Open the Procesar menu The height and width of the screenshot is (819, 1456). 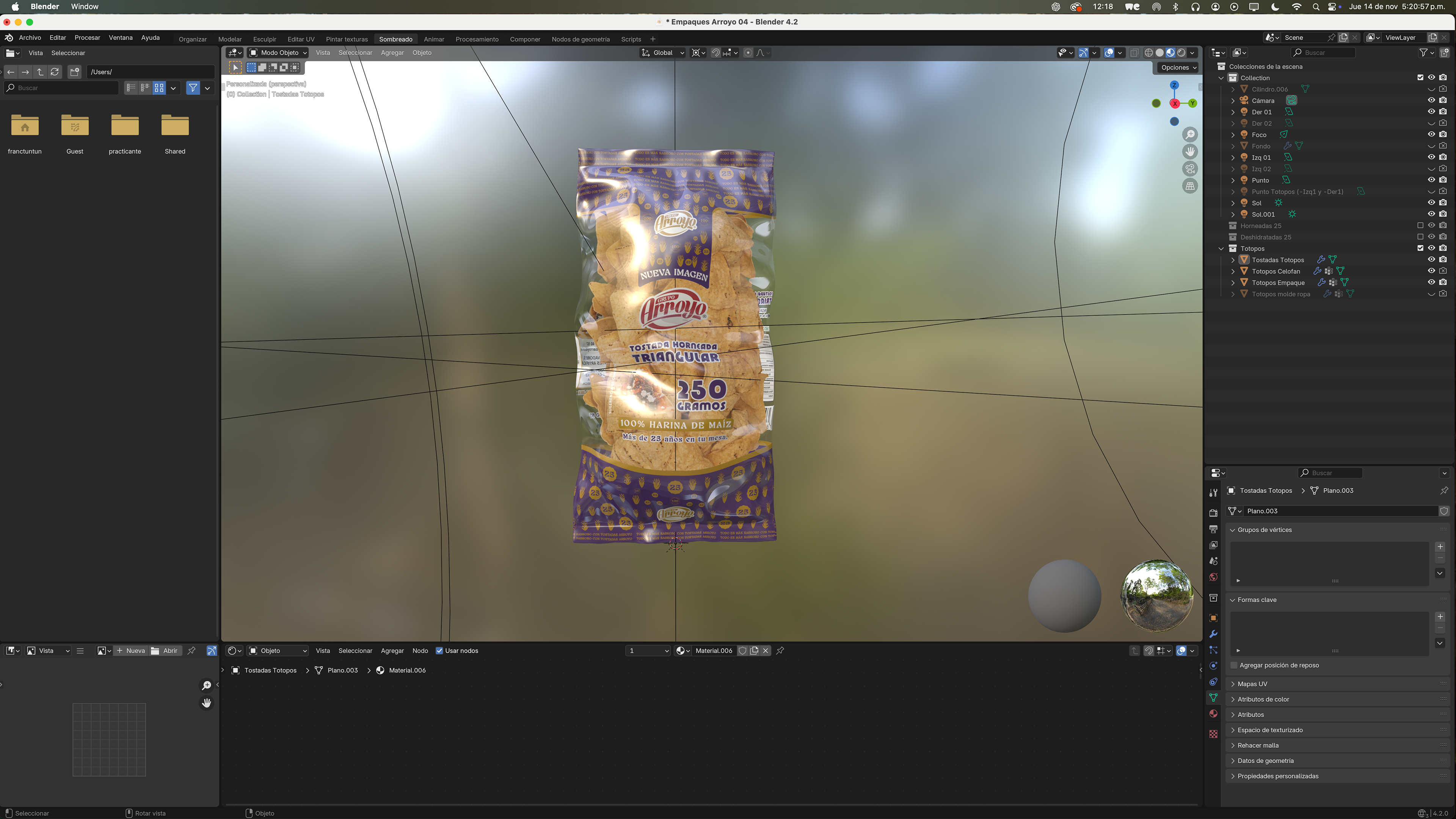click(x=87, y=38)
